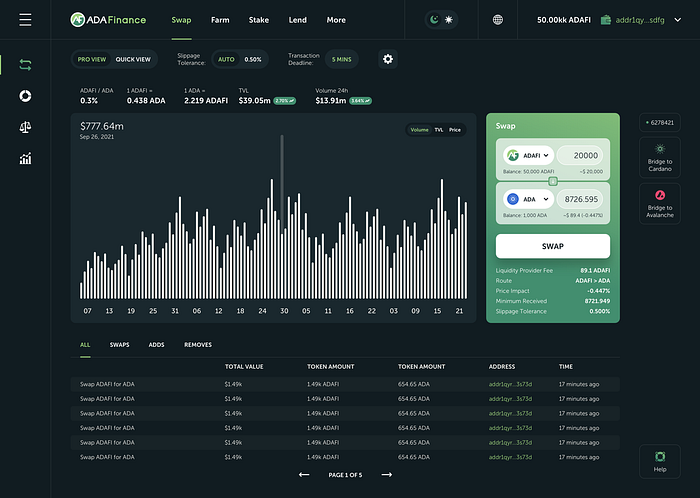Open last row's addr1qyr...3s73d link
Screen dimensions: 700x498
click(510, 457)
